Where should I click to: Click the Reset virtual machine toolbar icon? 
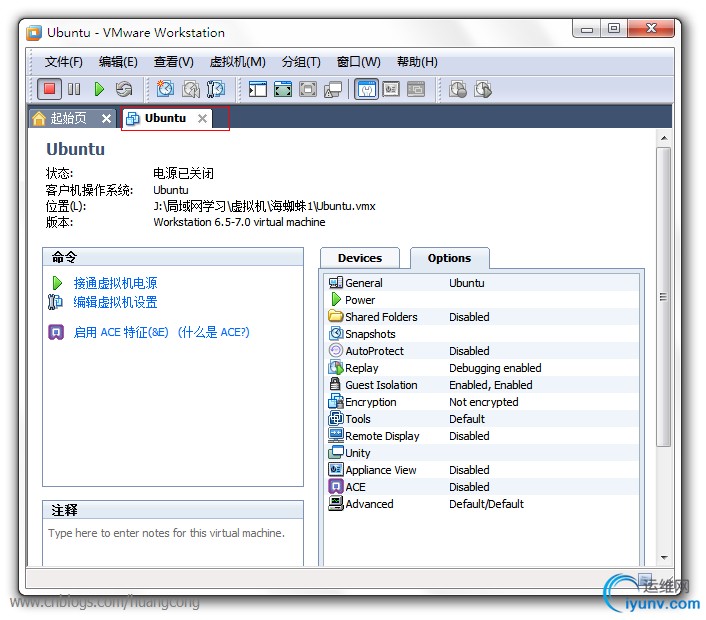(124, 89)
